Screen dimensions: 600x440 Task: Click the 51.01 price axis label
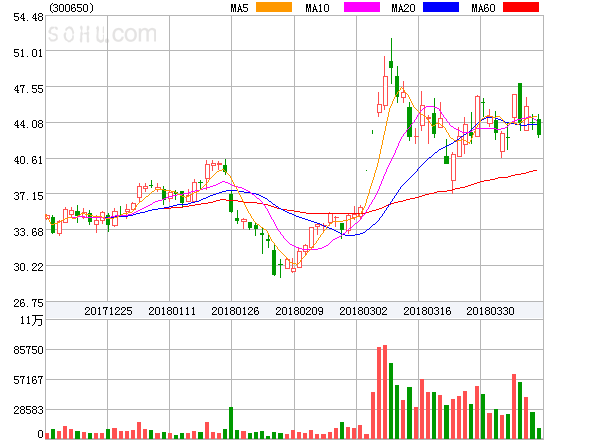click(28, 53)
